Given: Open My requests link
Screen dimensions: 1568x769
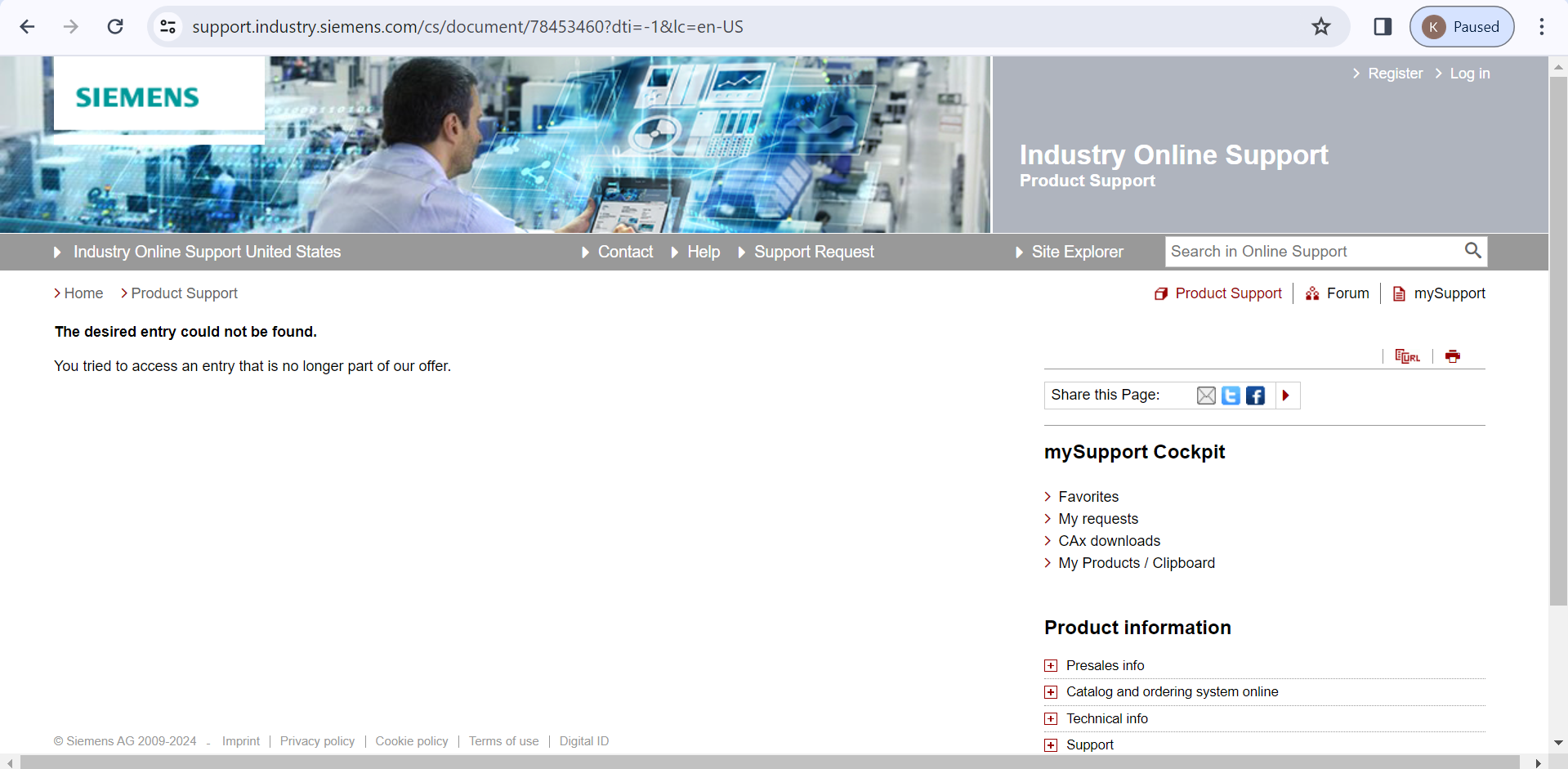Looking at the screenshot, I should pyautogui.click(x=1098, y=519).
